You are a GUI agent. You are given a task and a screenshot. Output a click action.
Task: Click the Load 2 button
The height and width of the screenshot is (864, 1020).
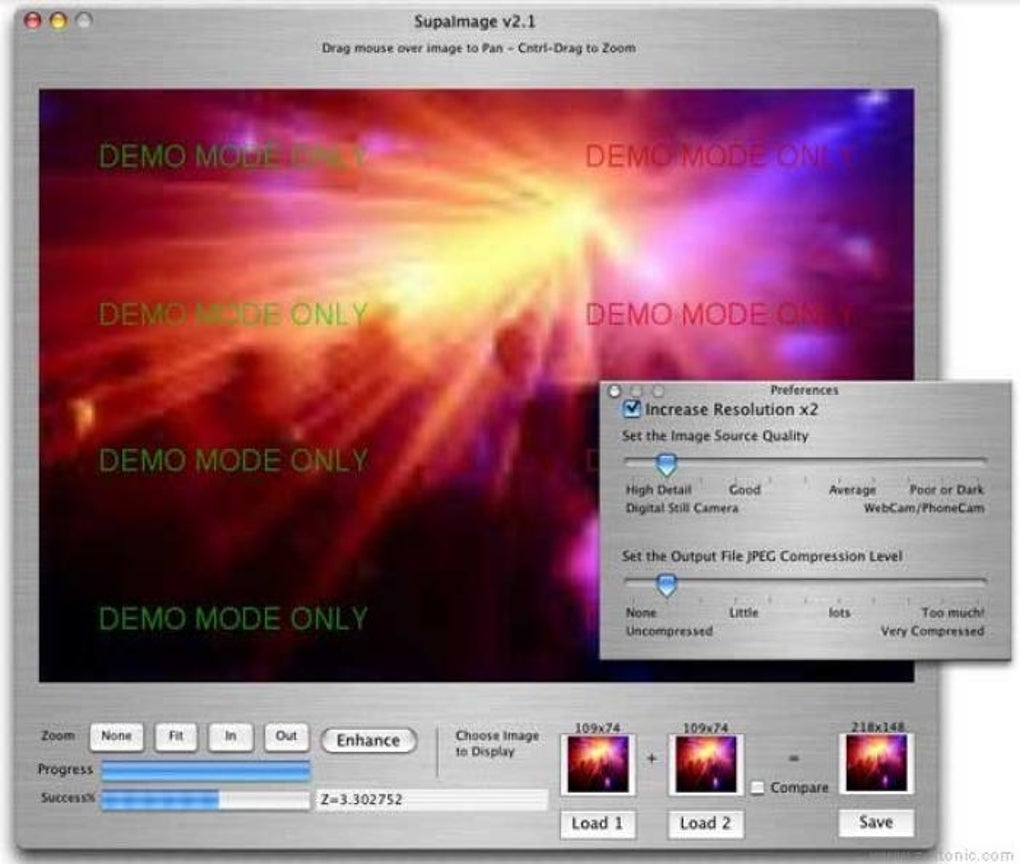pyautogui.click(x=705, y=824)
